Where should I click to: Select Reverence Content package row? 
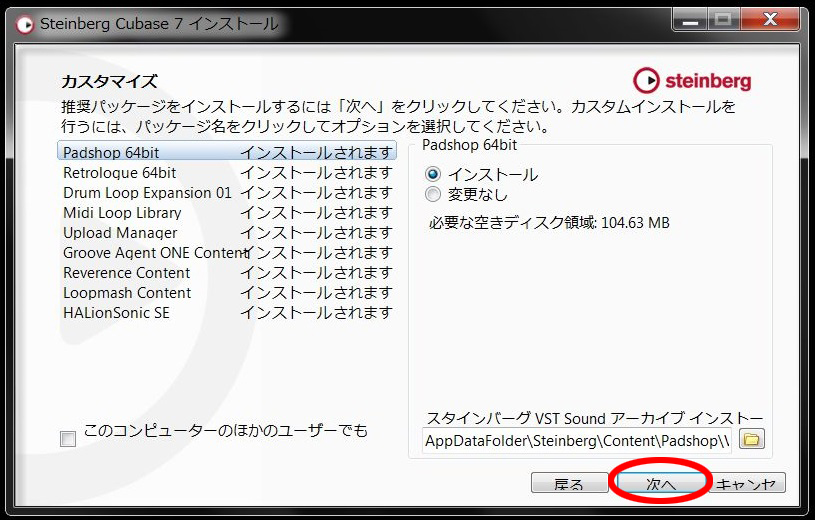[x=227, y=273]
